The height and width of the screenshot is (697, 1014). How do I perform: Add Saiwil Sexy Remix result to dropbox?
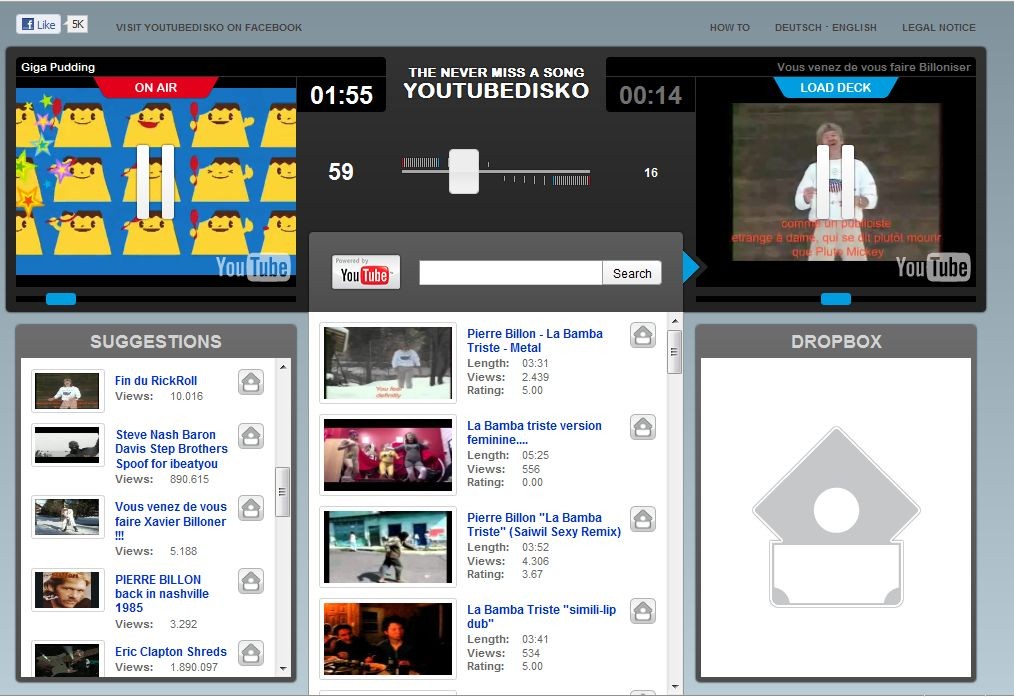(643, 519)
